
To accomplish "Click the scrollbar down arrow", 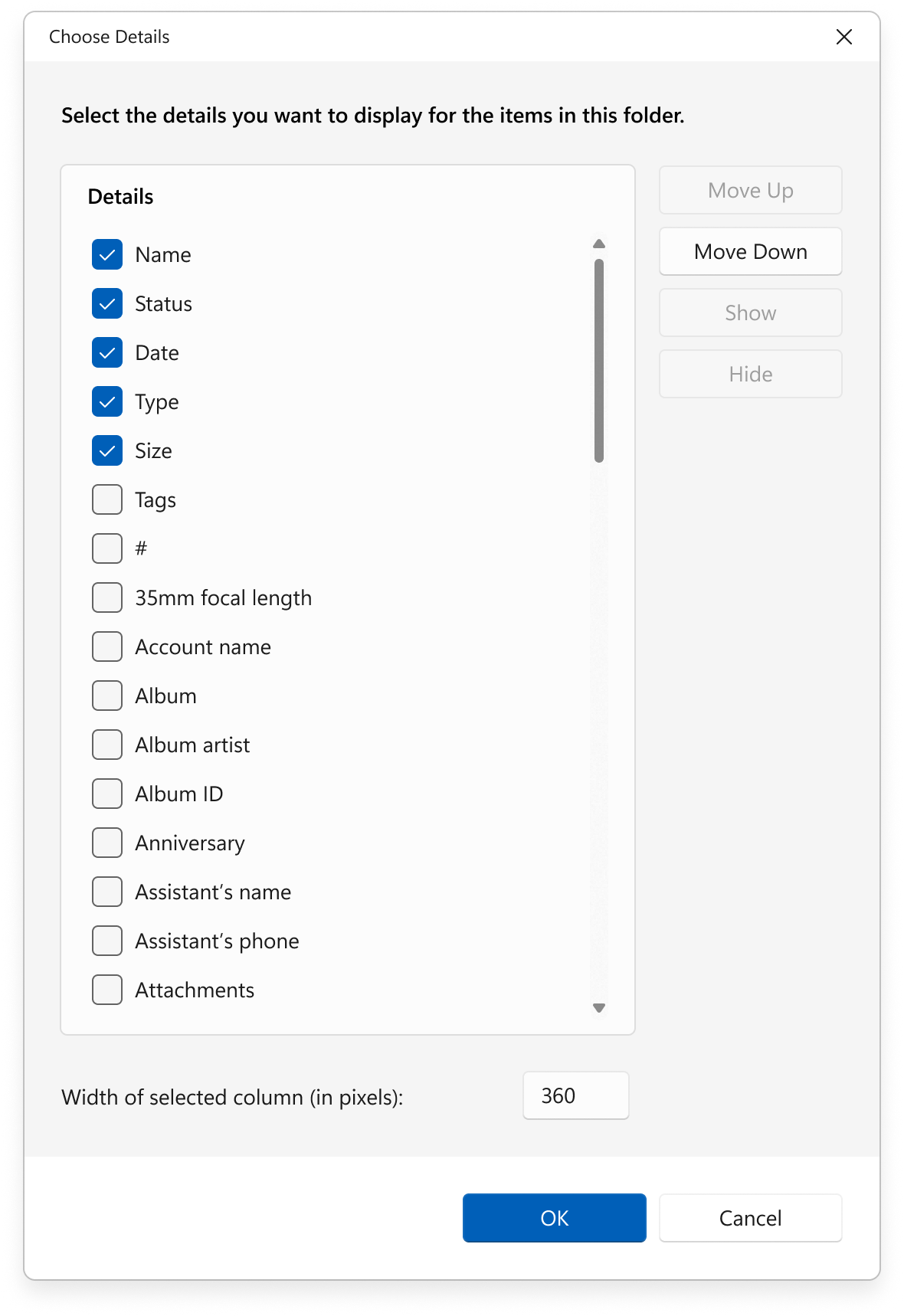I will click(x=599, y=1008).
